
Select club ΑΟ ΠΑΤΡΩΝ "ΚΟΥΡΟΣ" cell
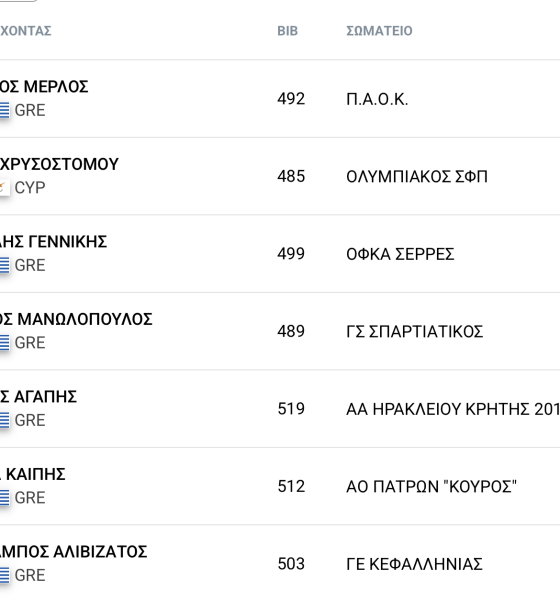coord(431,487)
